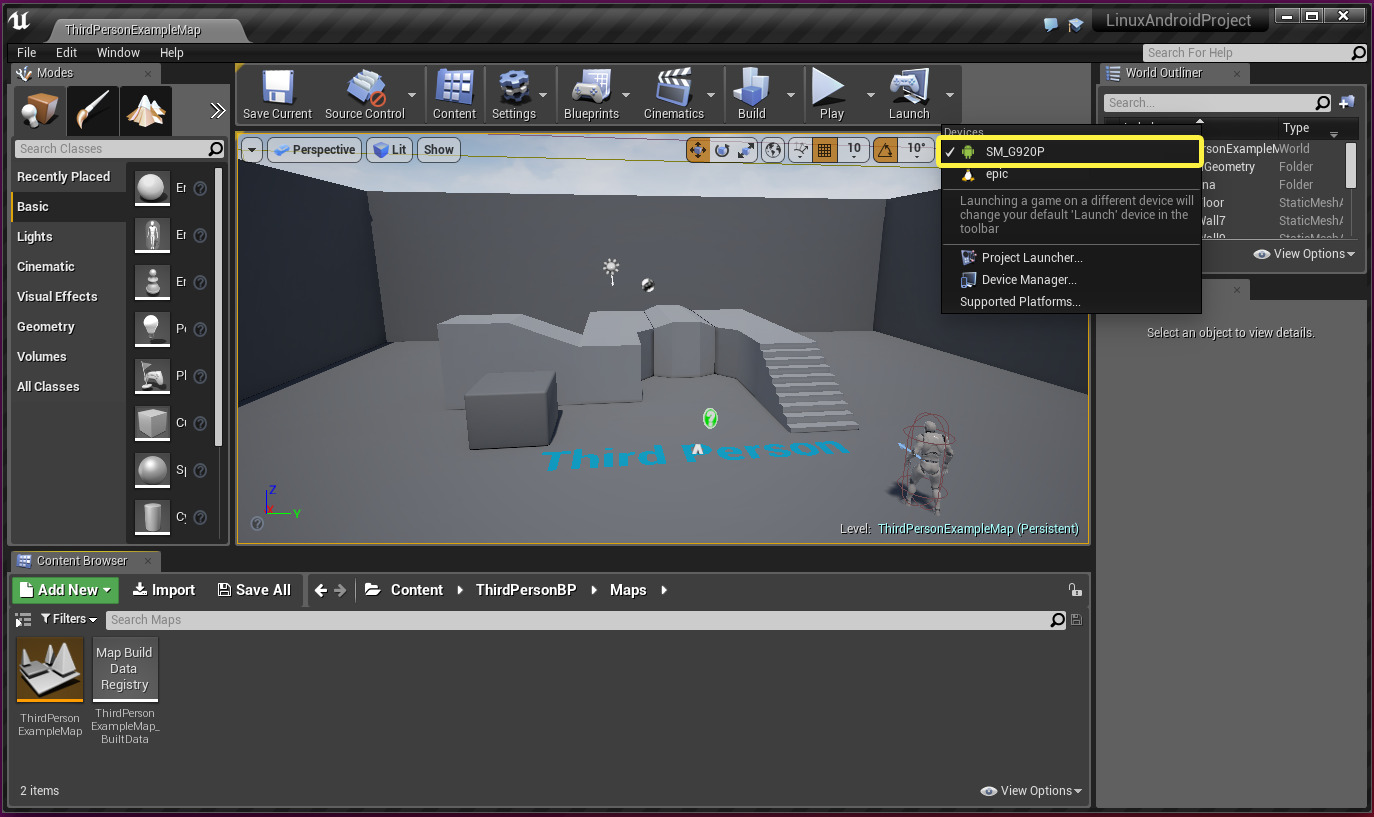Viewport: 1374px width, 817px height.
Task: Select the Paint mode brush icon
Action: tap(93, 110)
